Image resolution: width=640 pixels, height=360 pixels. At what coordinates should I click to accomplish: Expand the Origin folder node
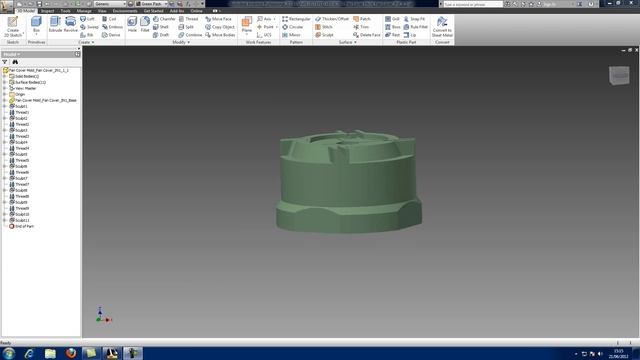click(x=4, y=94)
